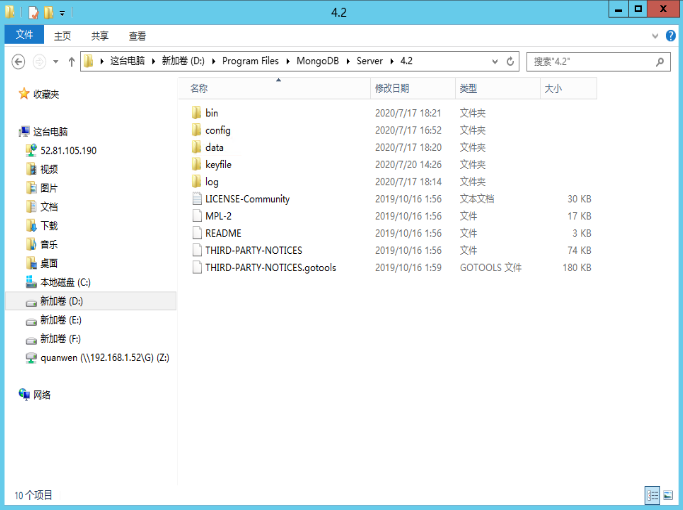Expand the arrow after Program Files in breadcrumb
This screenshot has width=683, height=510.
point(287,61)
